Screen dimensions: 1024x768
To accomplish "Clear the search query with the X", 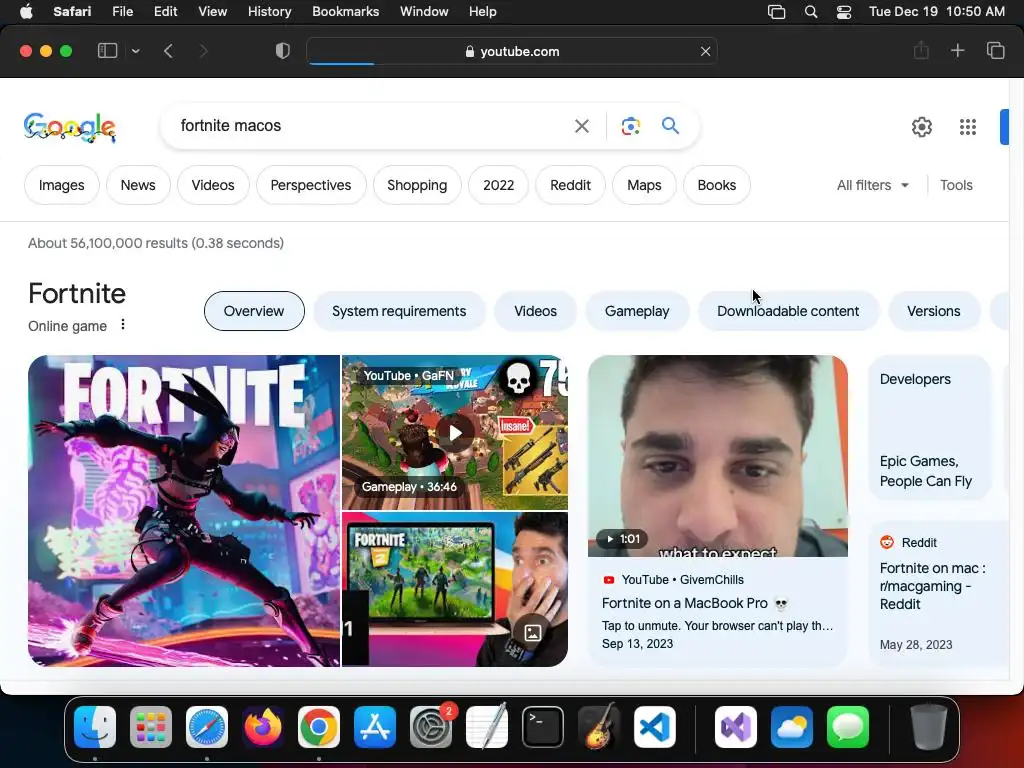I will click(x=582, y=126).
